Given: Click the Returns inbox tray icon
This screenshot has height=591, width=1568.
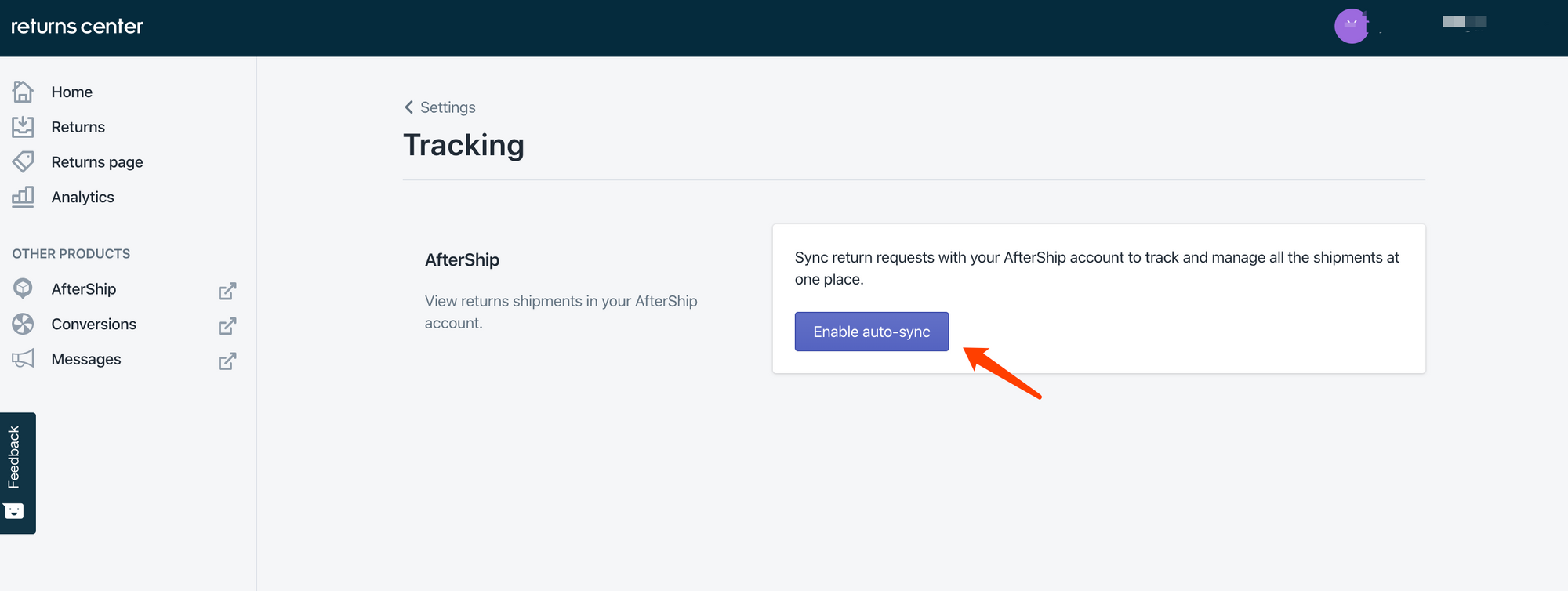Looking at the screenshot, I should 23,127.
